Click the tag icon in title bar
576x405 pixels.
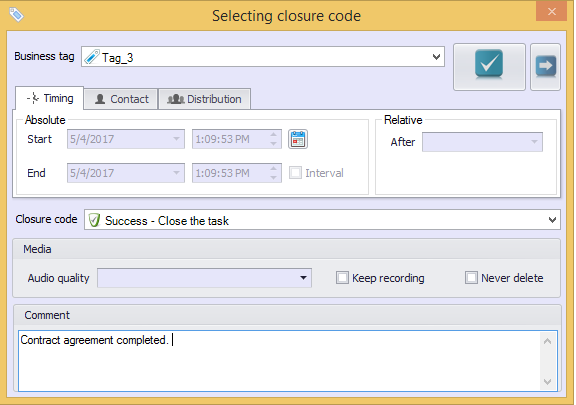[16, 15]
